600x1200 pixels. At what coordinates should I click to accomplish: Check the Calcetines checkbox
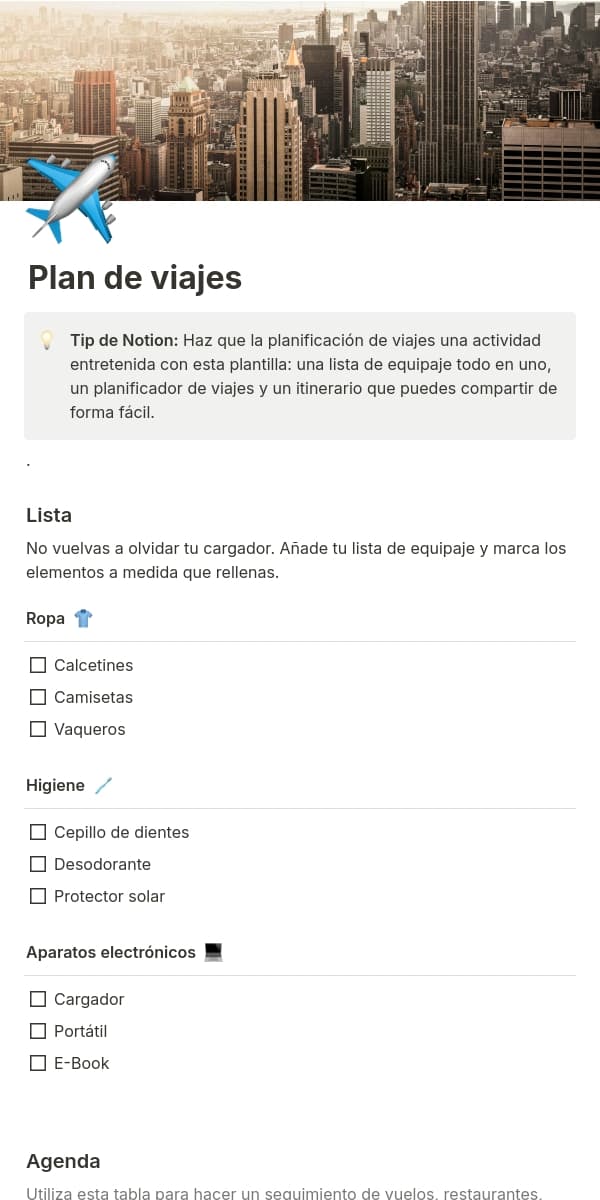click(x=38, y=665)
